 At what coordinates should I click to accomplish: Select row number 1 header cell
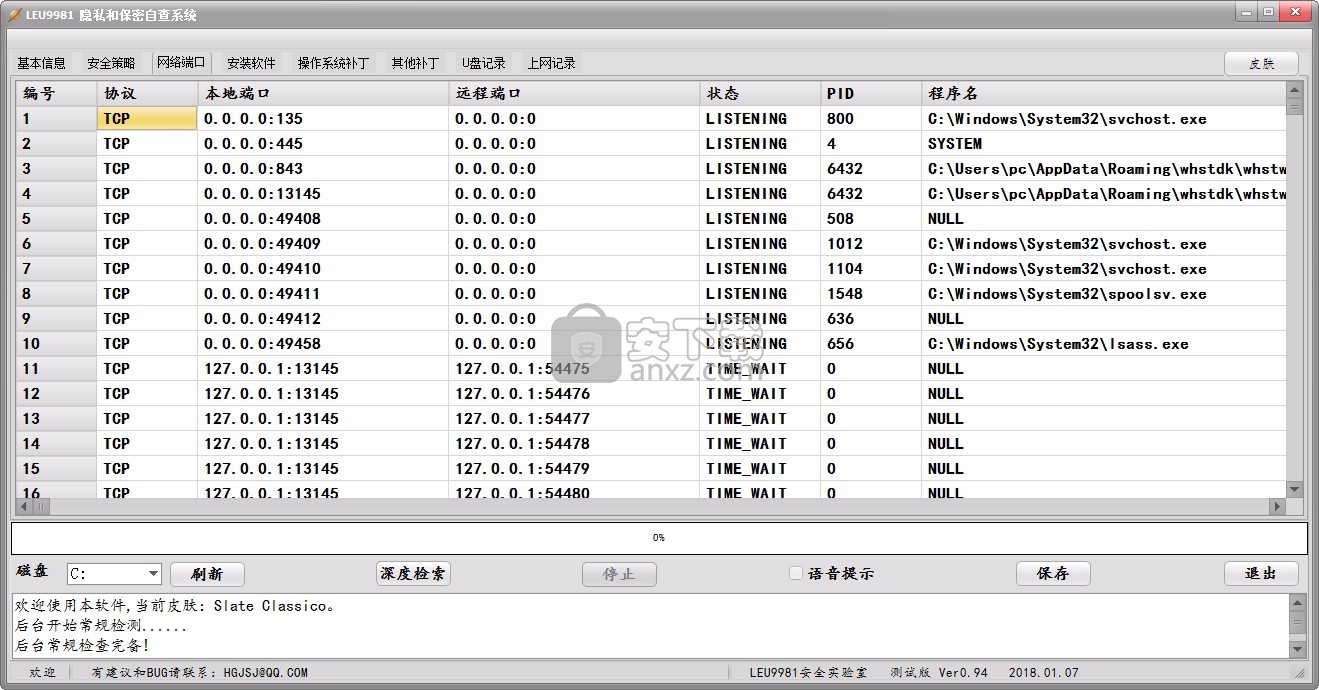56,118
